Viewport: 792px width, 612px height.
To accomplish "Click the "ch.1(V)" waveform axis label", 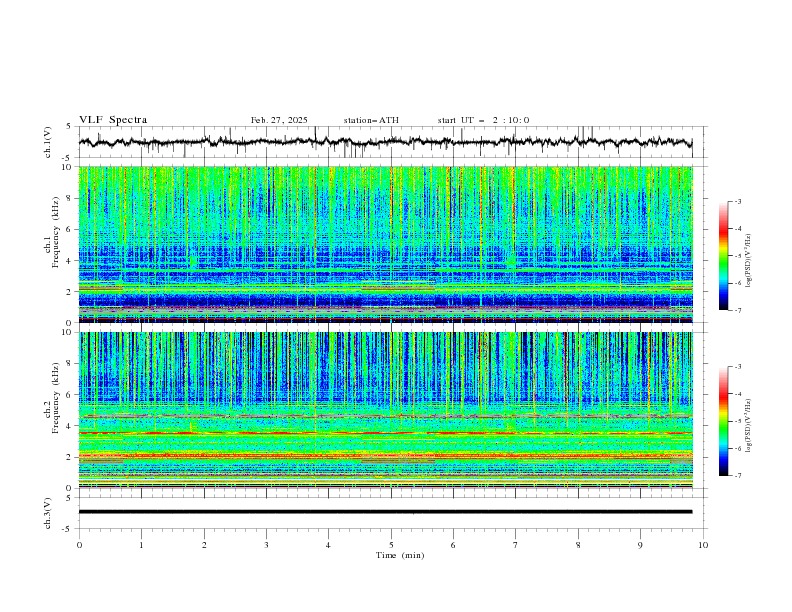I will click(x=48, y=142).
